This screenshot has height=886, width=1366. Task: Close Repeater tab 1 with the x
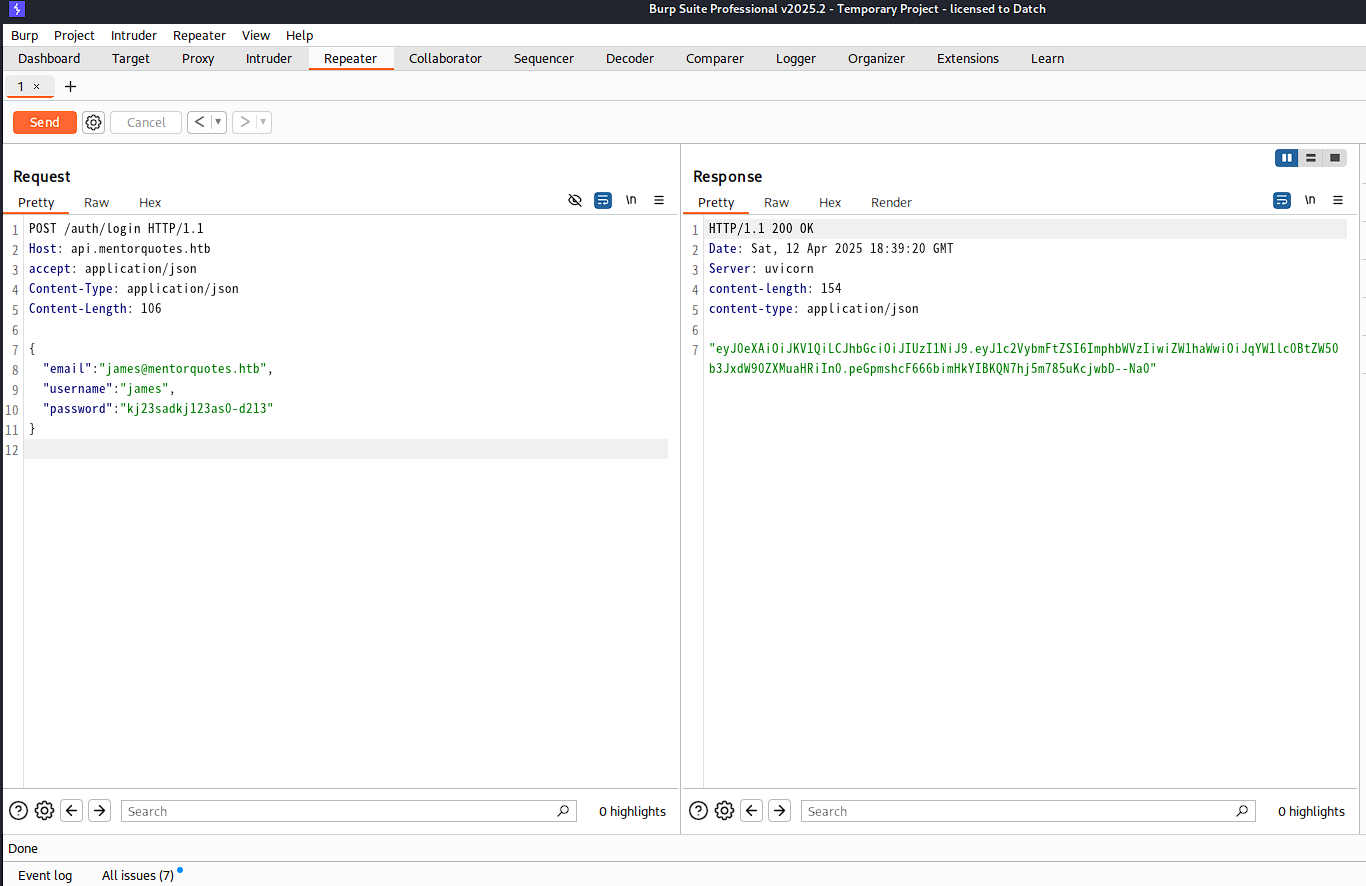click(x=37, y=86)
